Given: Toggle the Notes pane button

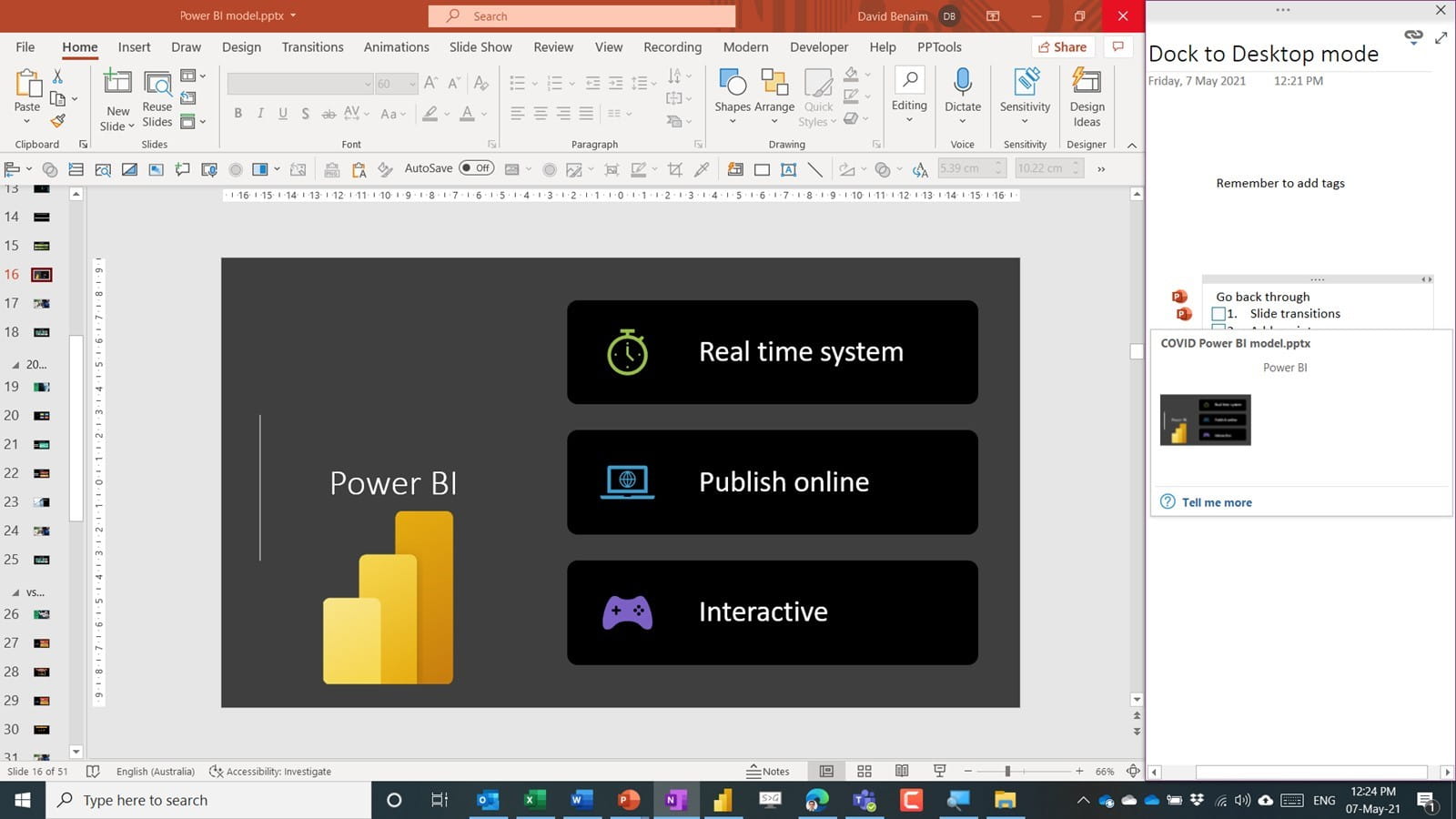Looking at the screenshot, I should pos(768,771).
